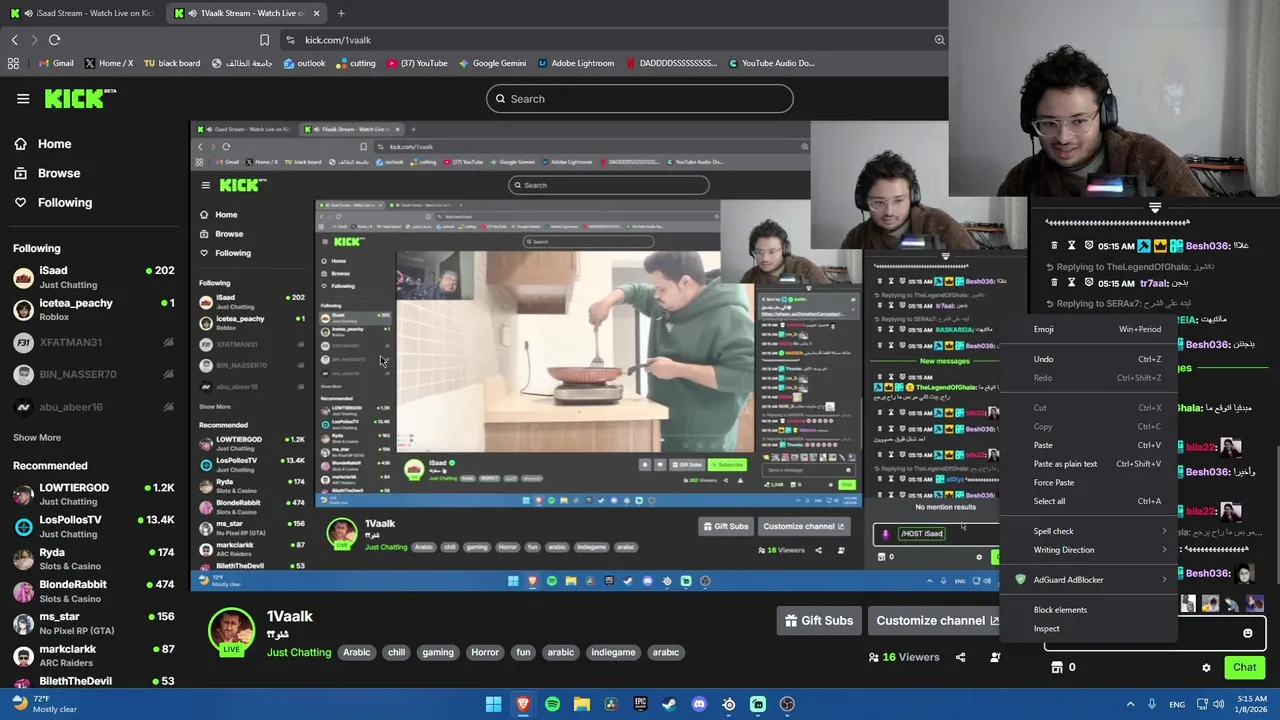Select the gaming tag
This screenshot has height=720, width=1280.
pyautogui.click(x=438, y=652)
